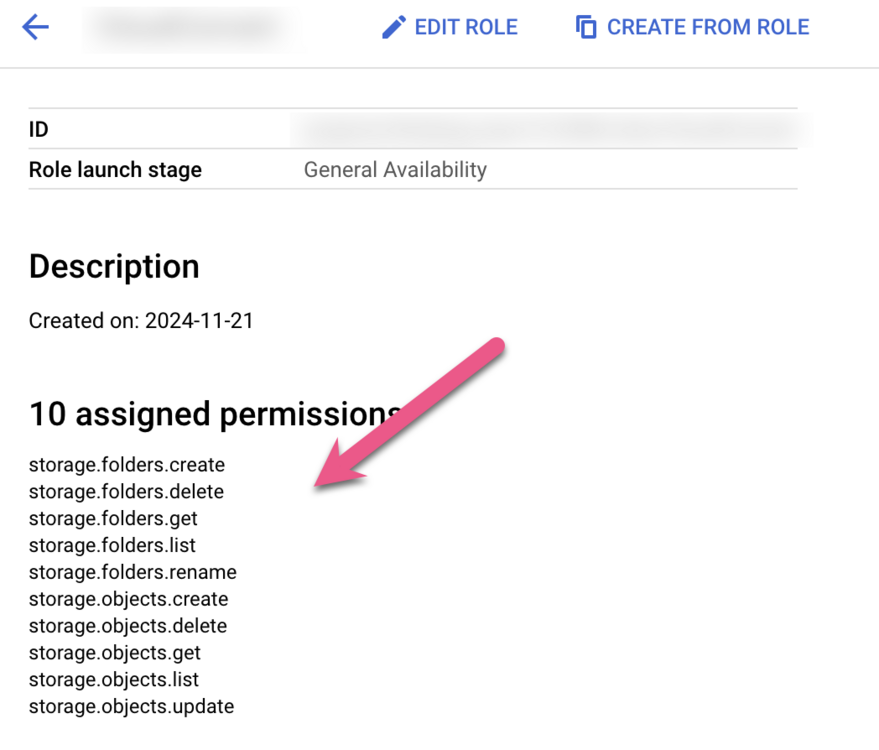879x750 pixels.
Task: Select the General Availability value
Action: tap(395, 169)
